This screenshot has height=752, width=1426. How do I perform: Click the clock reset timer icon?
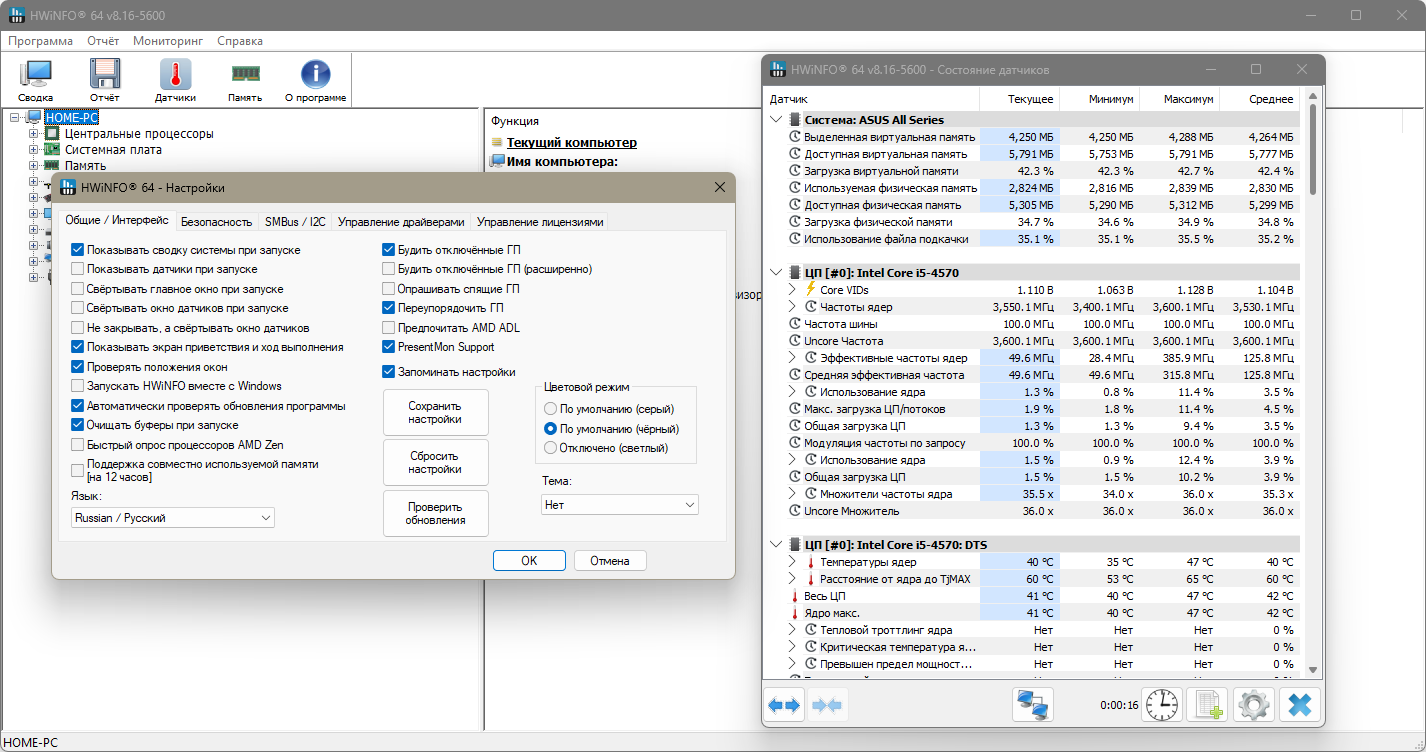1162,705
